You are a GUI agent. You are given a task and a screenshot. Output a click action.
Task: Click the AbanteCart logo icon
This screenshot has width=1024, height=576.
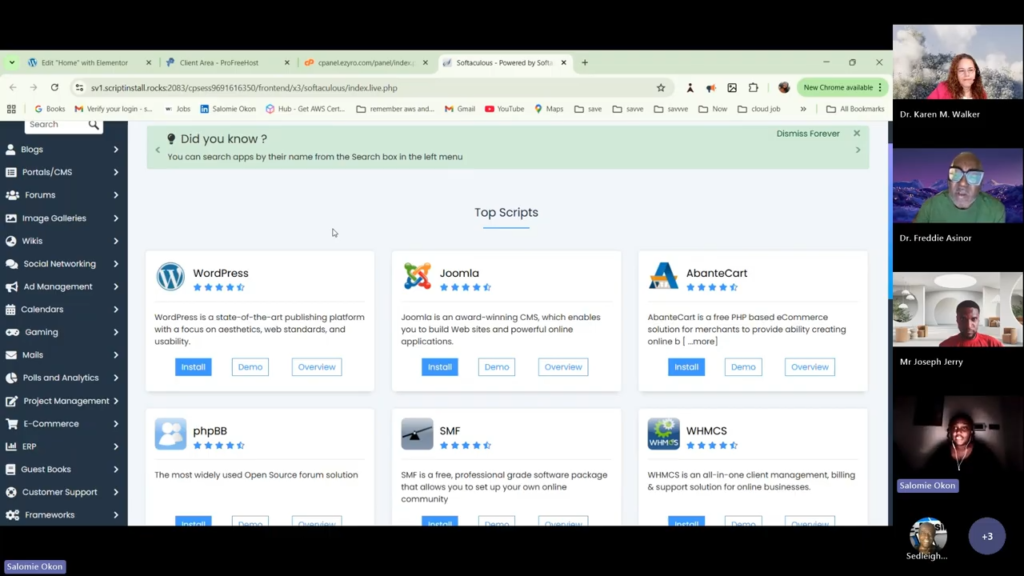coord(663,277)
